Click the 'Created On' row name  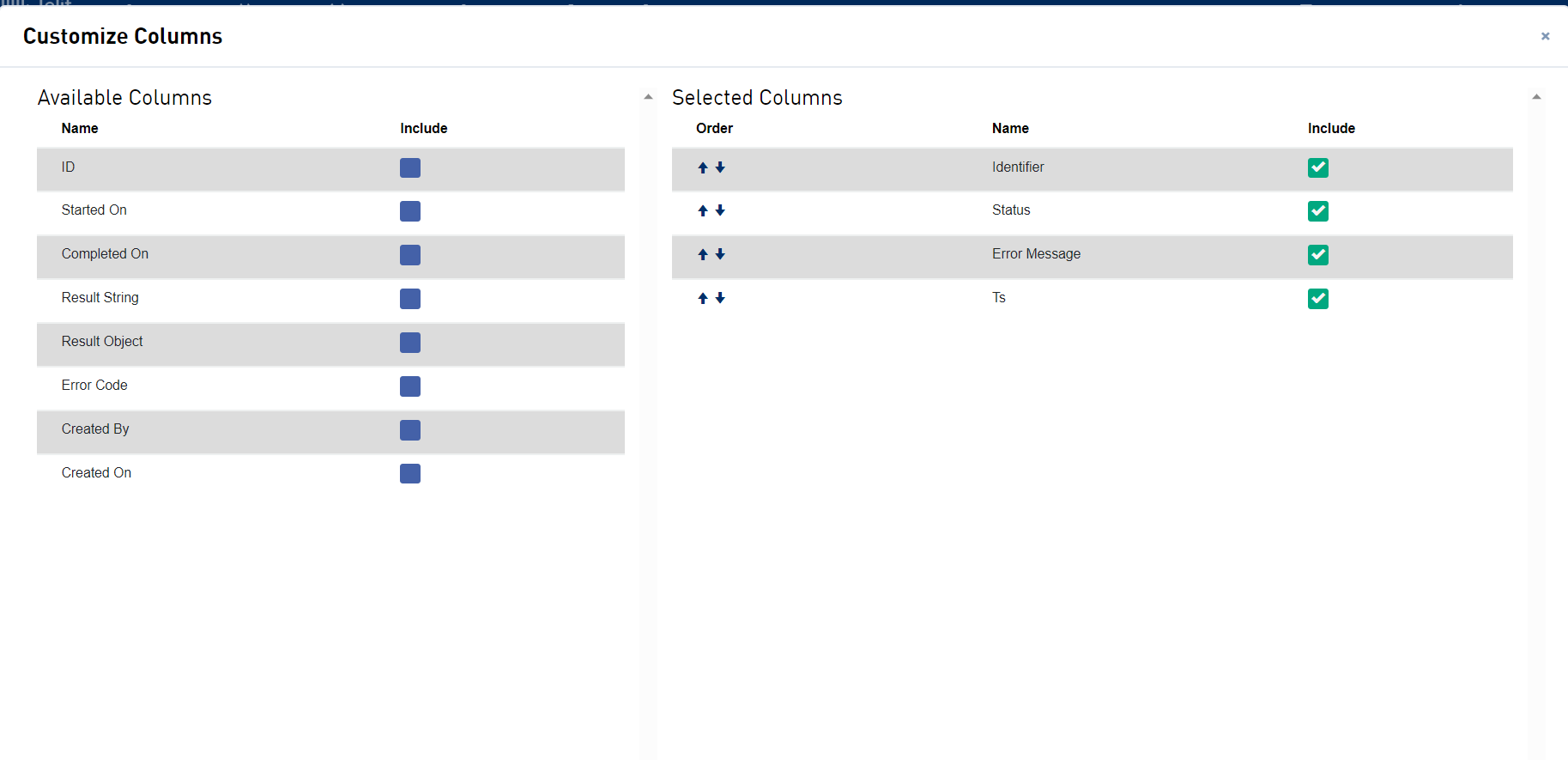(x=96, y=473)
